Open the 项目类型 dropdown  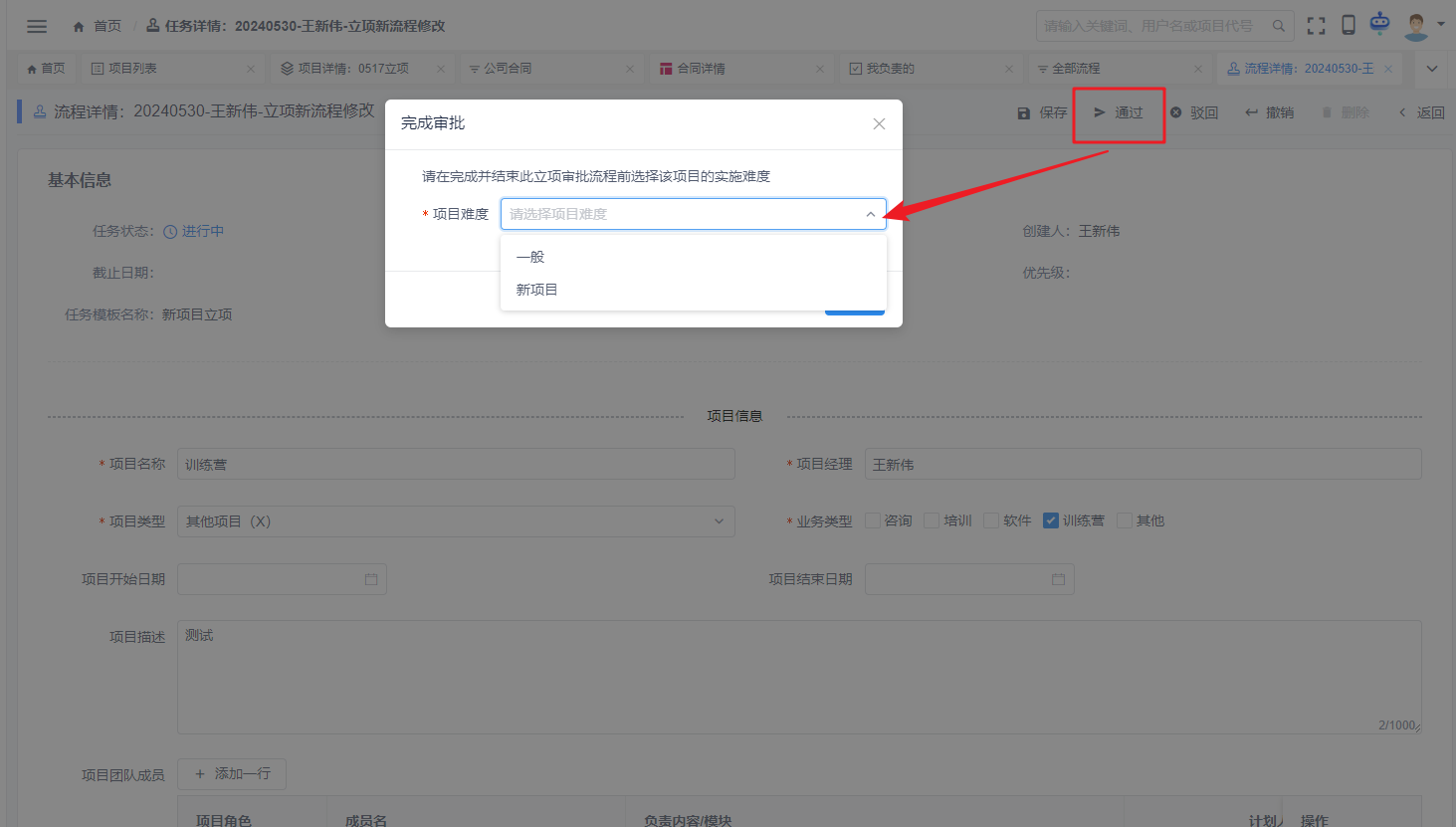pos(456,521)
